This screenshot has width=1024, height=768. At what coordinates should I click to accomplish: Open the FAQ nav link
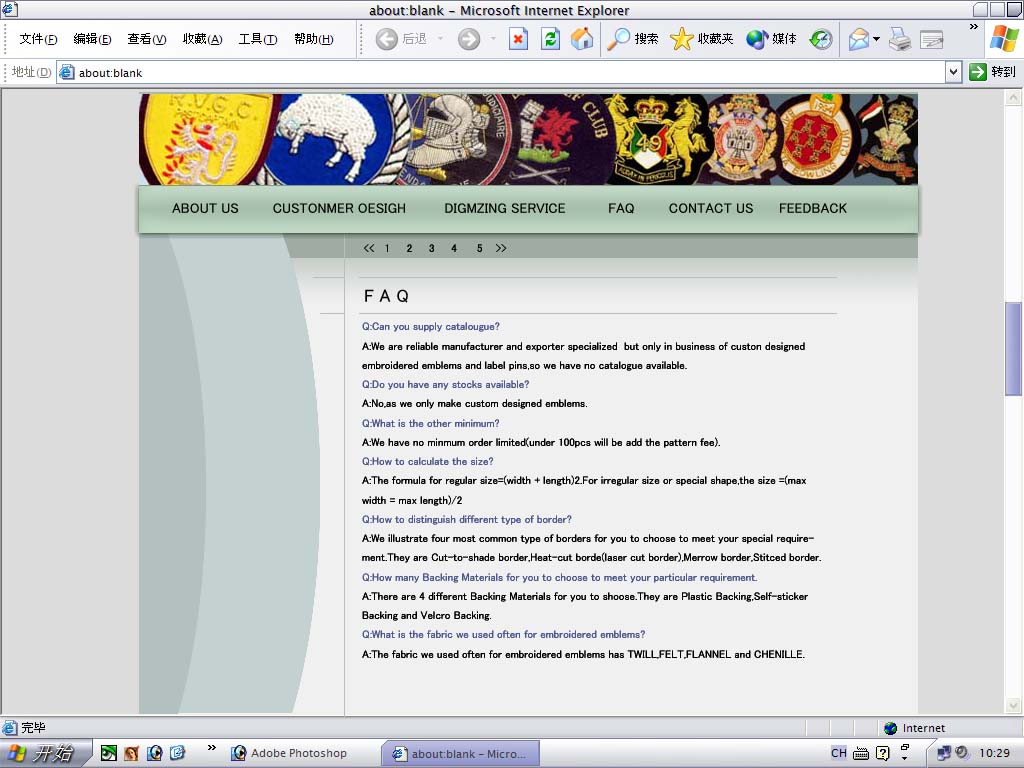click(621, 208)
